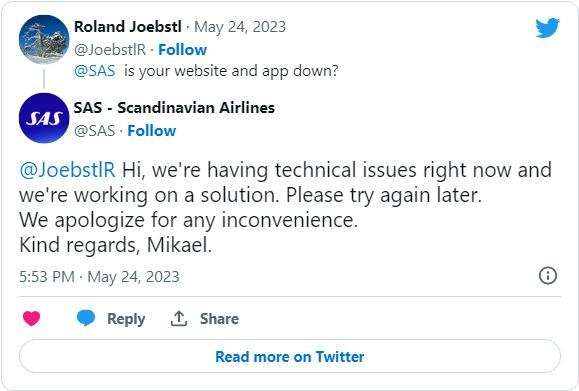Click Read more on Twitter button
This screenshot has height=391, width=579.
tap(290, 357)
